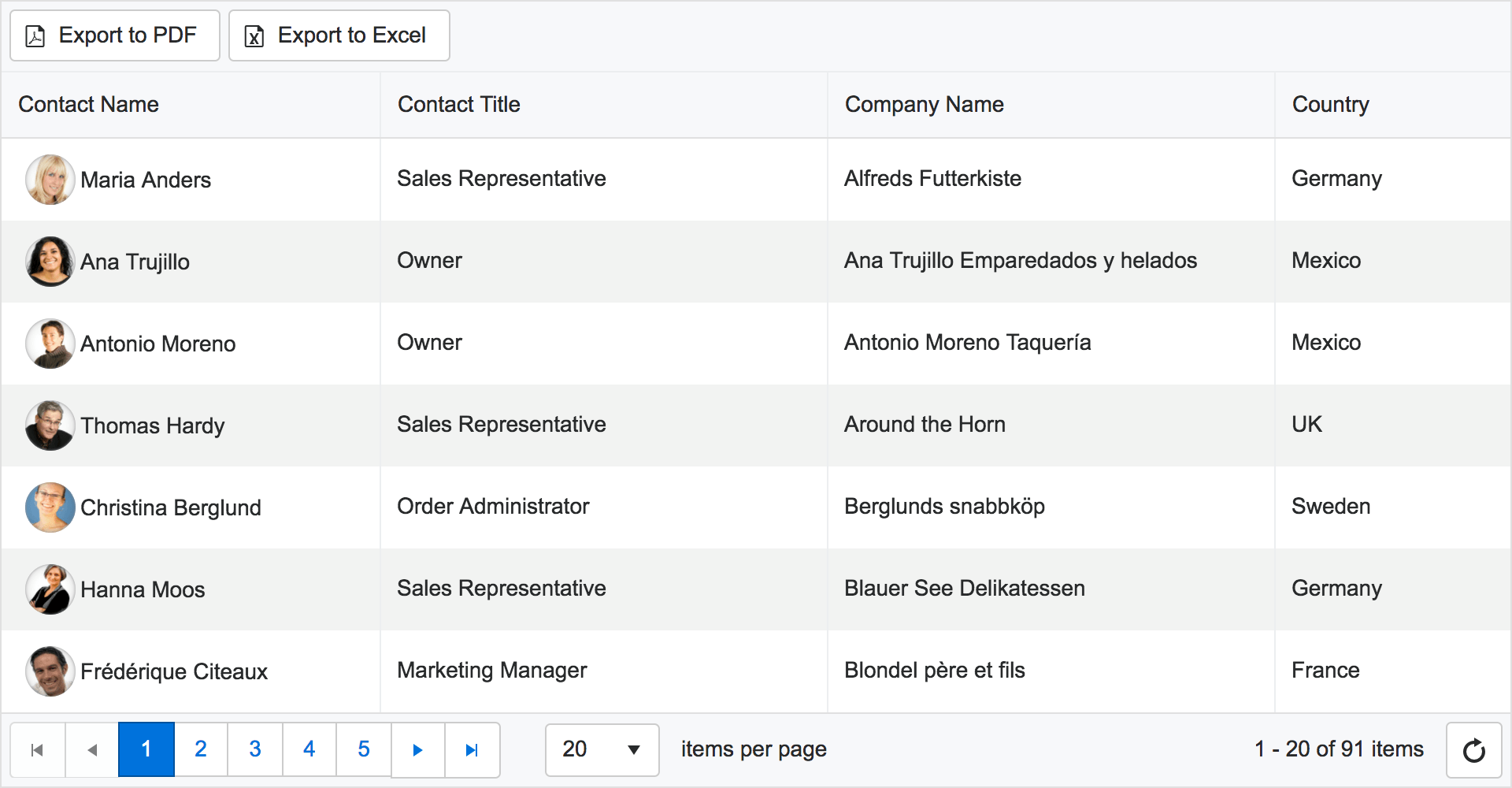Open the items per page dropdown
1512x788 pixels.
[x=602, y=749]
